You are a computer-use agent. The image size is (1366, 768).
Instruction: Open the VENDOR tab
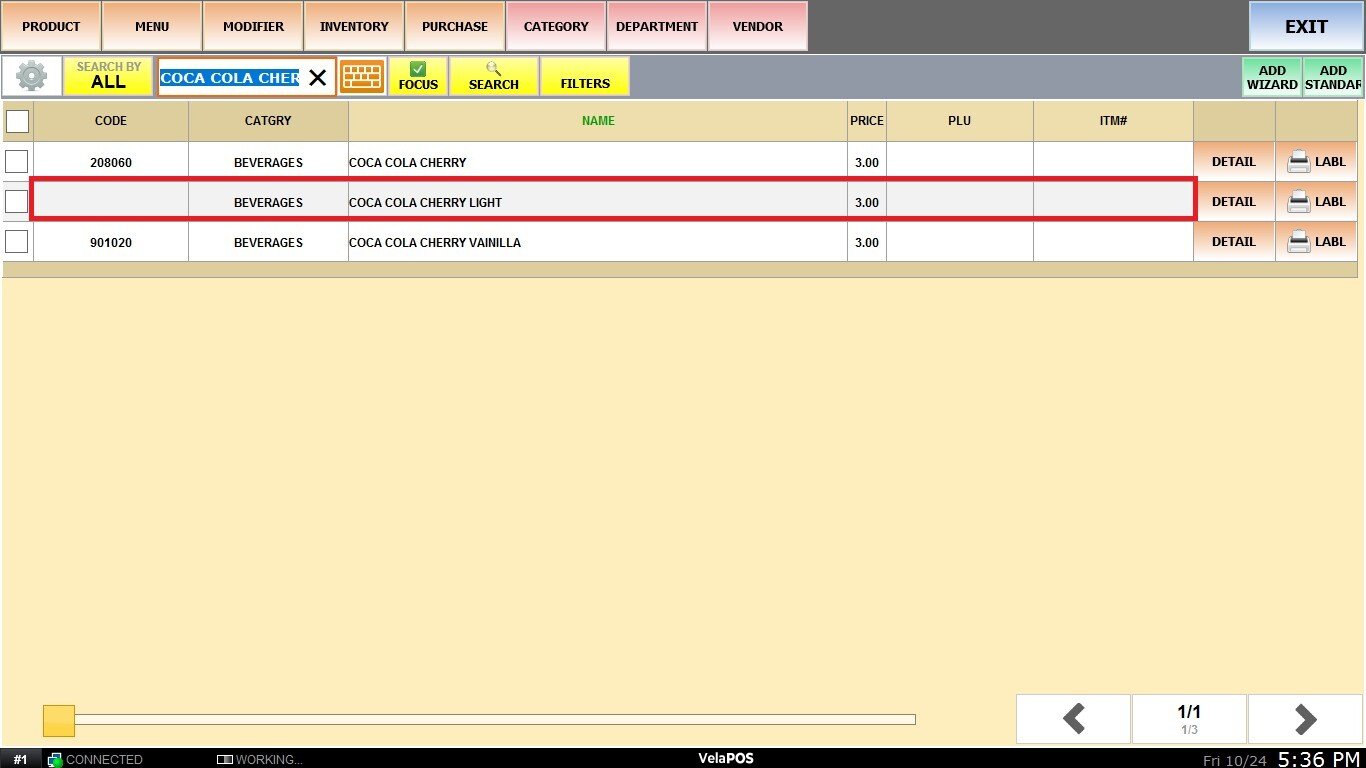click(758, 26)
